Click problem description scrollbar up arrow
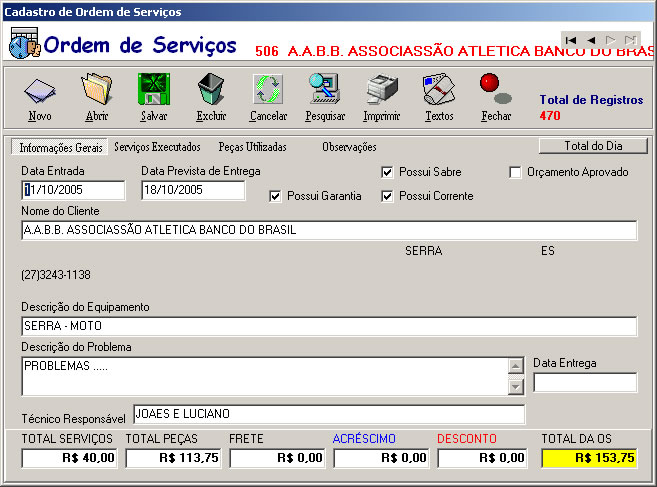The height and width of the screenshot is (487, 657). tap(516, 365)
